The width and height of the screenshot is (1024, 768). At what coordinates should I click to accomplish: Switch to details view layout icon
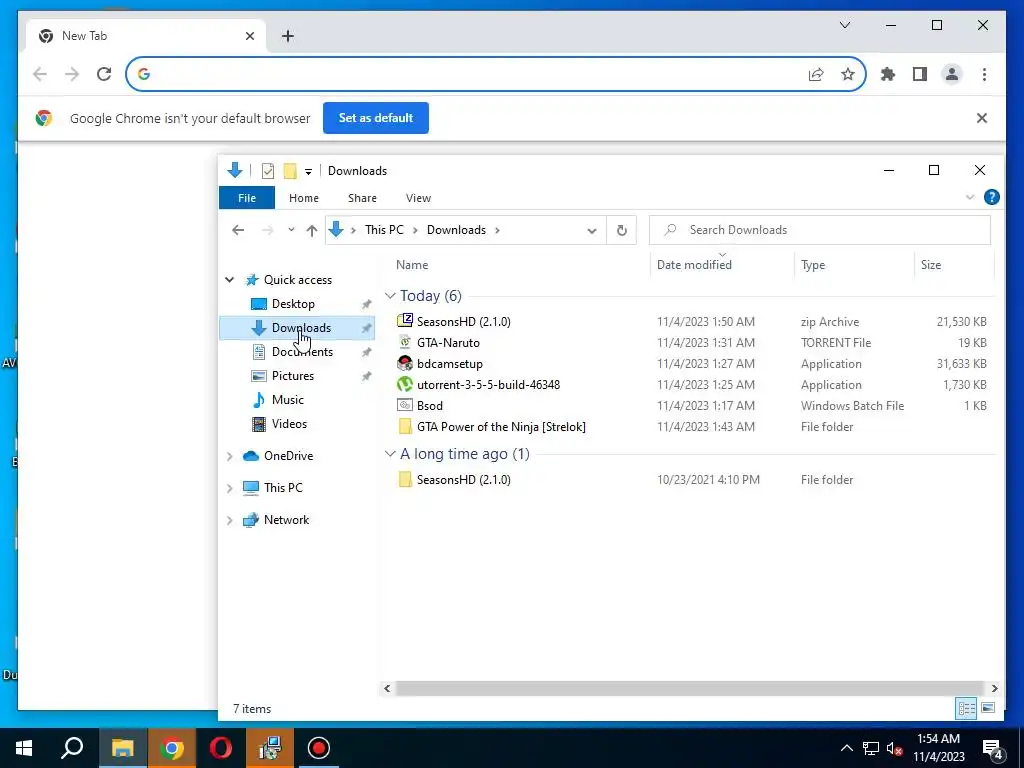click(967, 708)
